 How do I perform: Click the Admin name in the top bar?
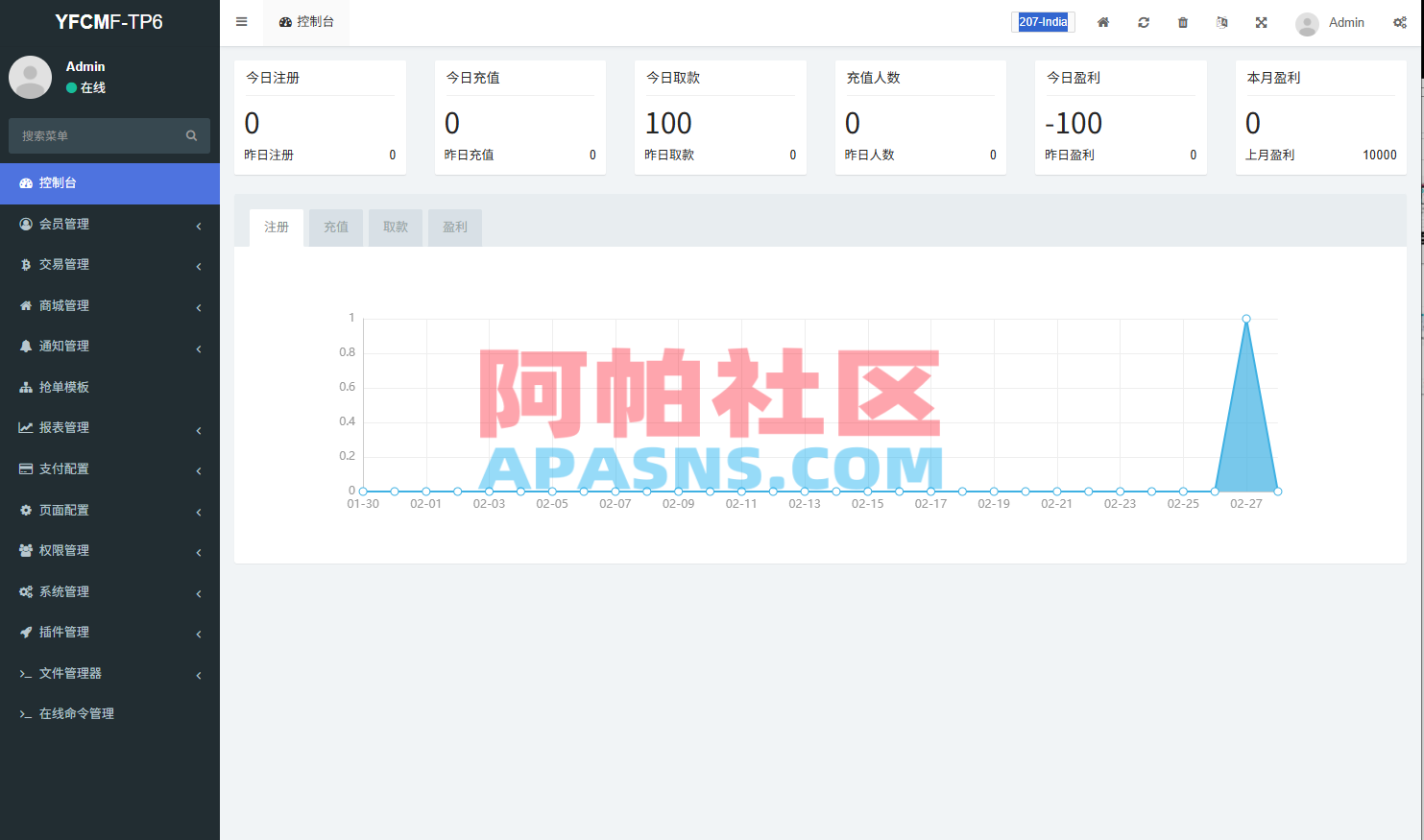coord(1346,22)
